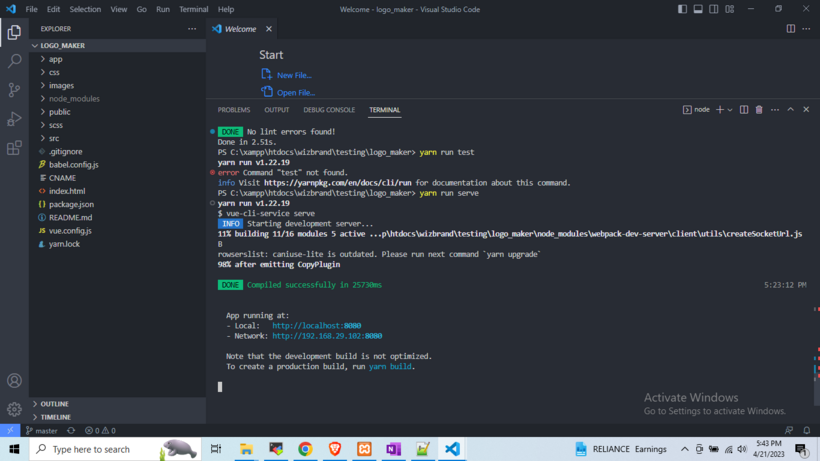Image resolution: width=820 pixels, height=461 pixels.
Task: Open the Extensions view
Action: tap(14, 148)
